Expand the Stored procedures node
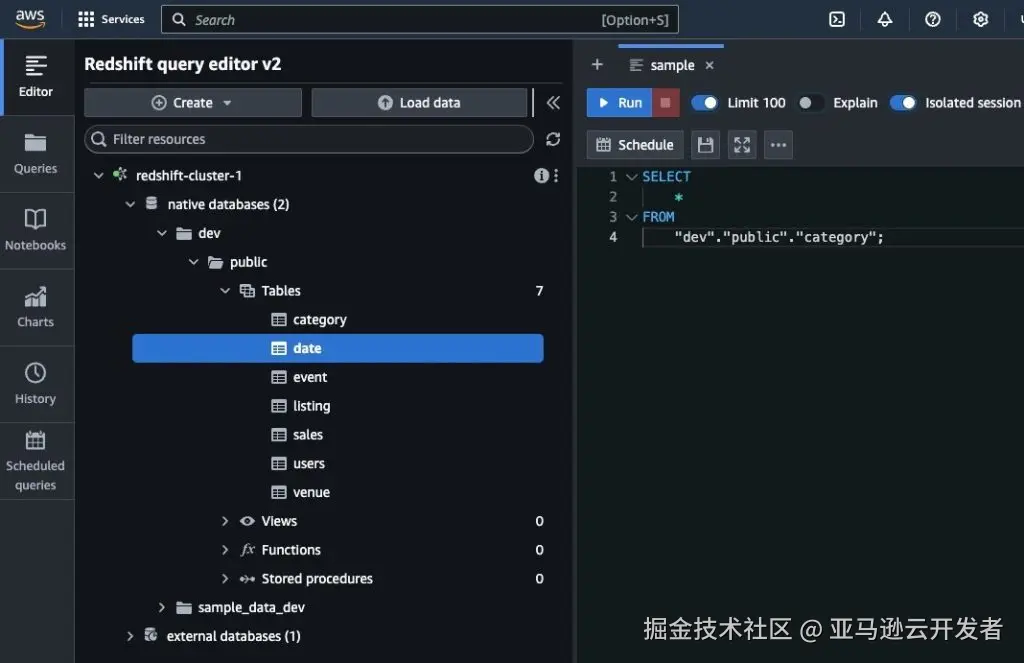The width and height of the screenshot is (1024, 663). pyautogui.click(x=225, y=578)
